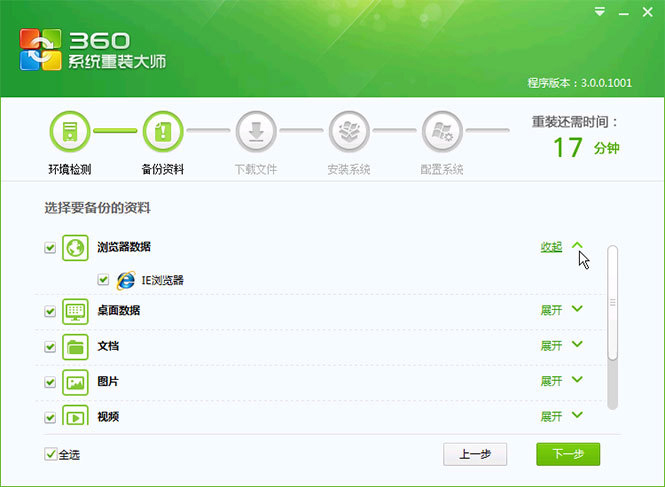This screenshot has width=665, height=487.
Task: Click the 下载文件 step icon
Action: [x=255, y=130]
